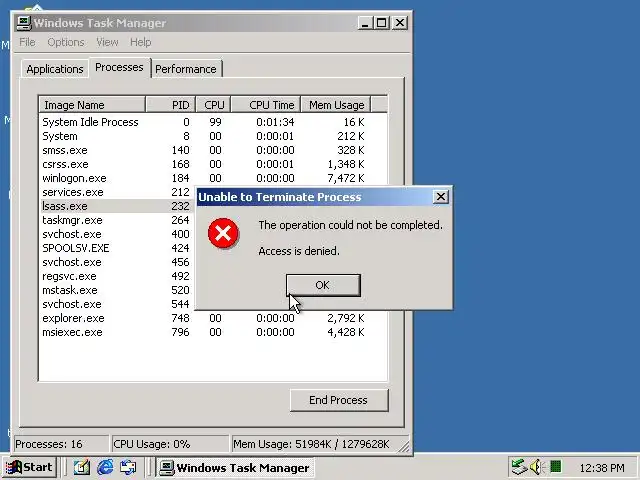Viewport: 640px width, 480px height.
Task: Sort by Mem Usage column header
Action: [x=336, y=105]
